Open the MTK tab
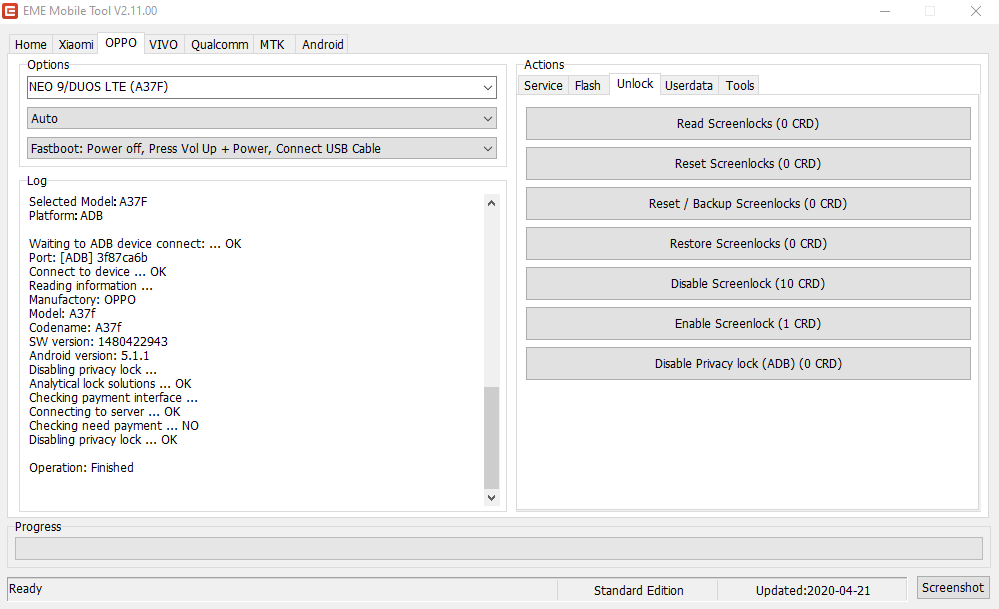This screenshot has width=999, height=609. coord(272,45)
